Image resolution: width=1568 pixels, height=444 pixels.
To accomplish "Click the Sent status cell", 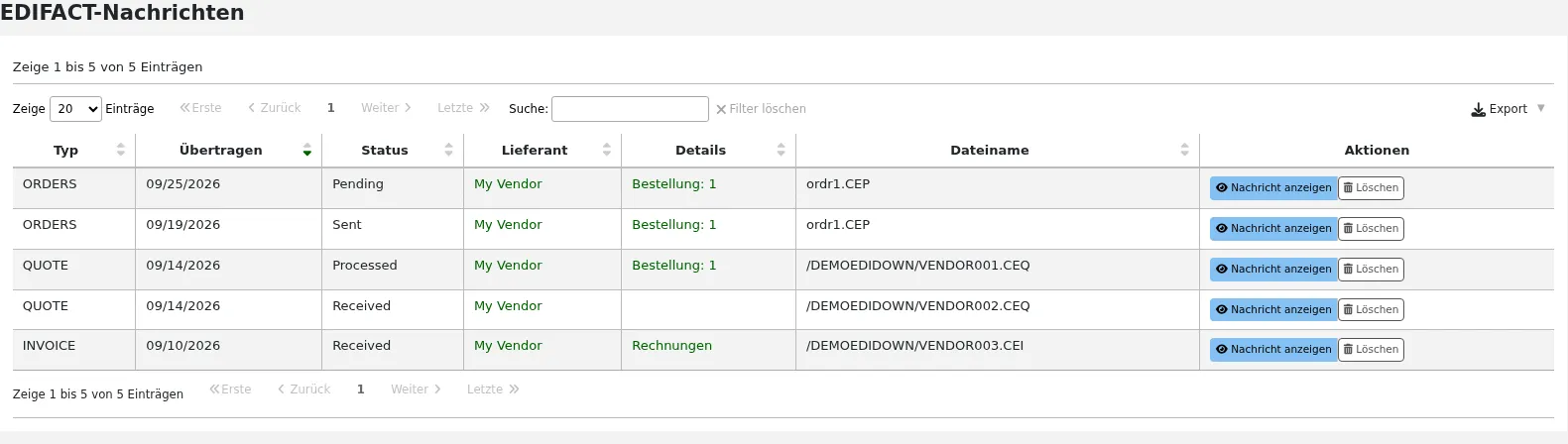I will tap(393, 229).
